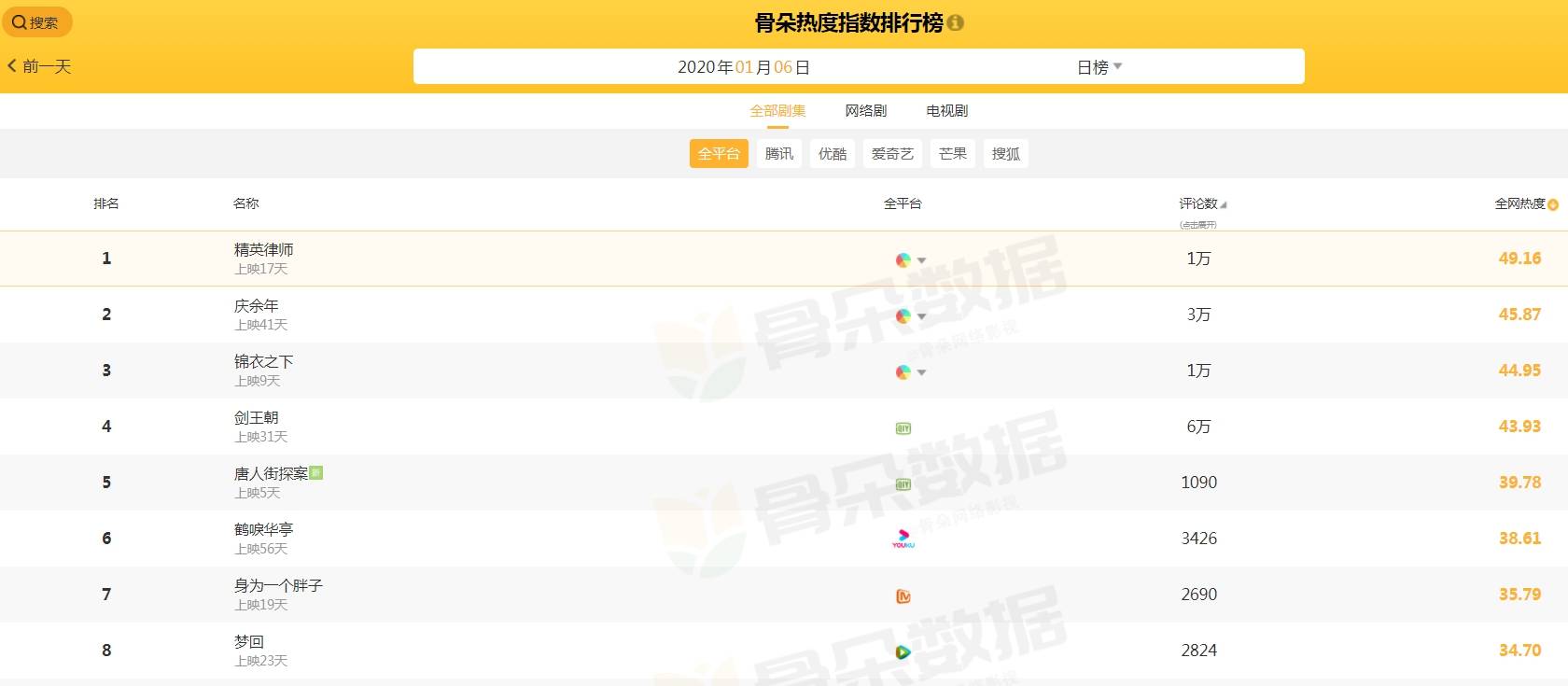Image resolution: width=1568 pixels, height=686 pixels.
Task: Click the comment count 1090
Action: click(x=1198, y=483)
